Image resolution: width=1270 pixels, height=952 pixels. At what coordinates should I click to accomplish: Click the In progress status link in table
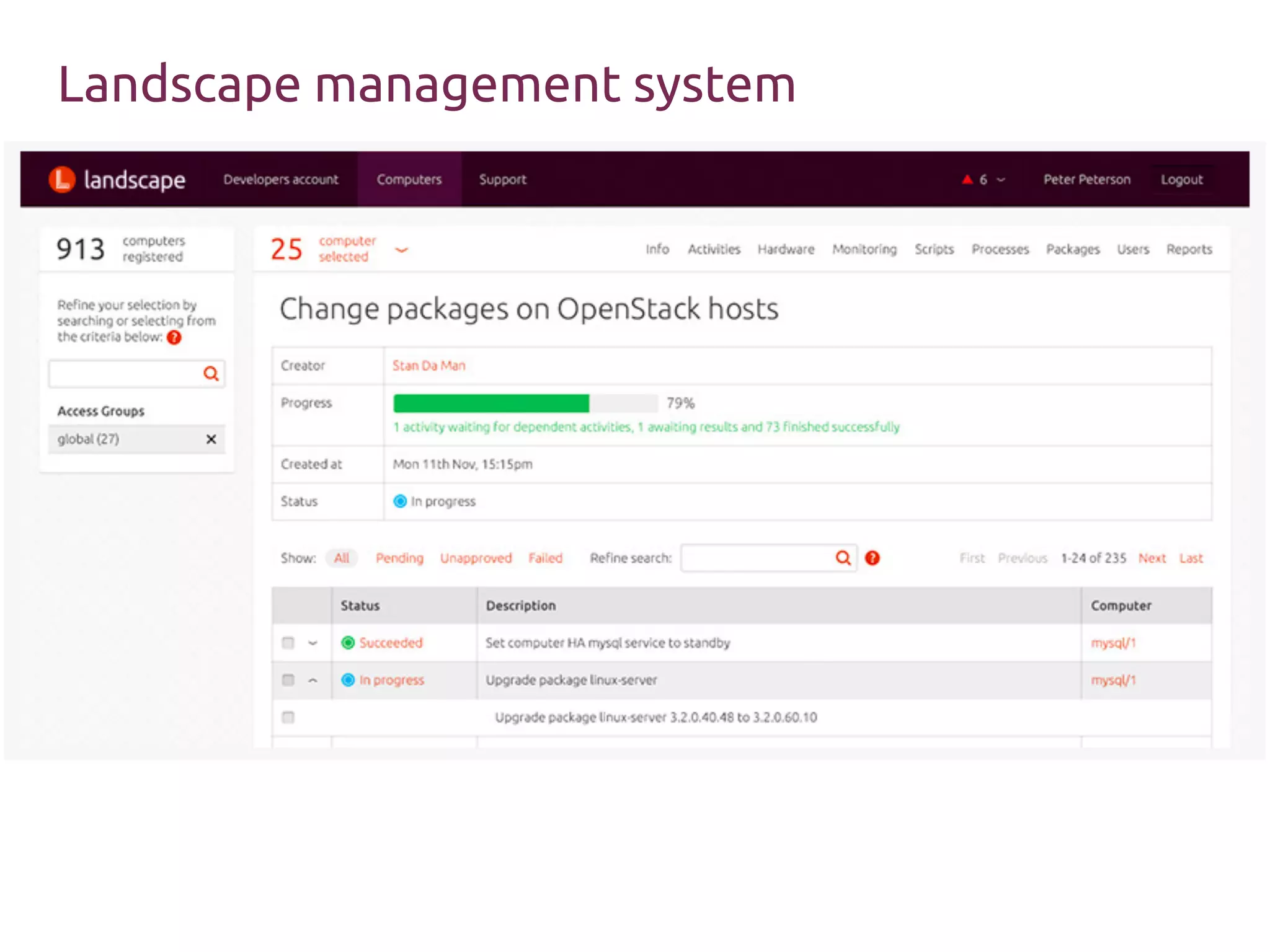pyautogui.click(x=391, y=680)
